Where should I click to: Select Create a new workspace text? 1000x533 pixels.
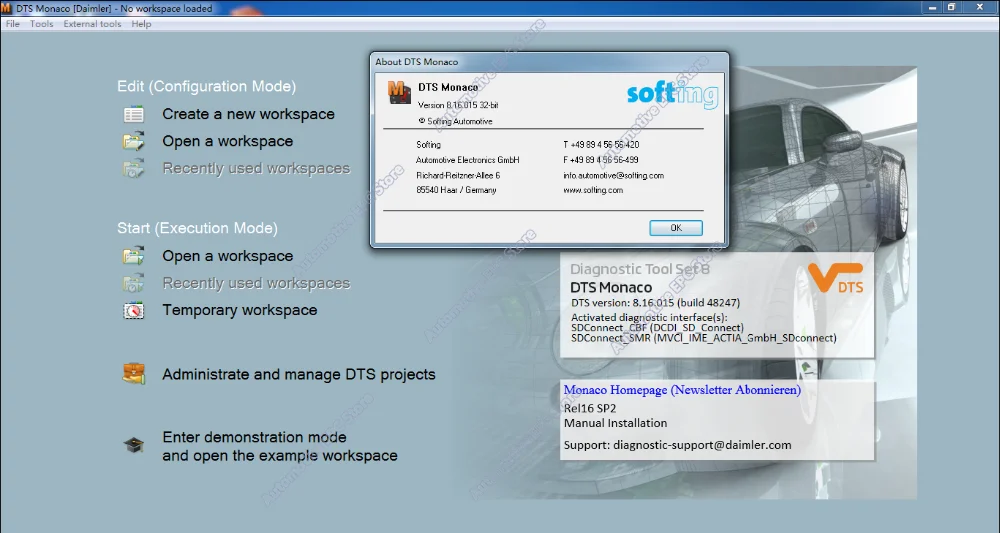click(248, 114)
